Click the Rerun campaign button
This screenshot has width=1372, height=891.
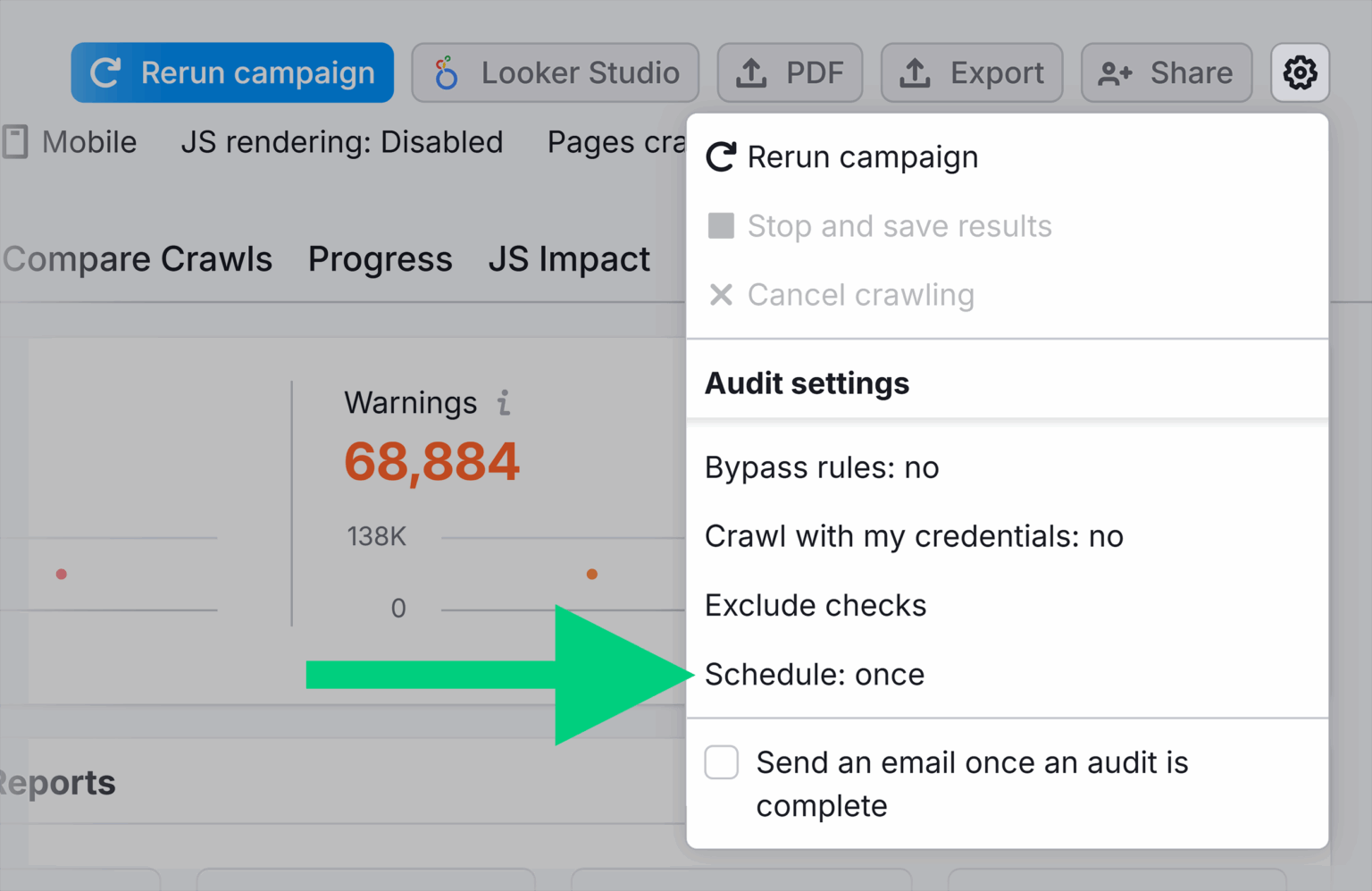[x=231, y=72]
